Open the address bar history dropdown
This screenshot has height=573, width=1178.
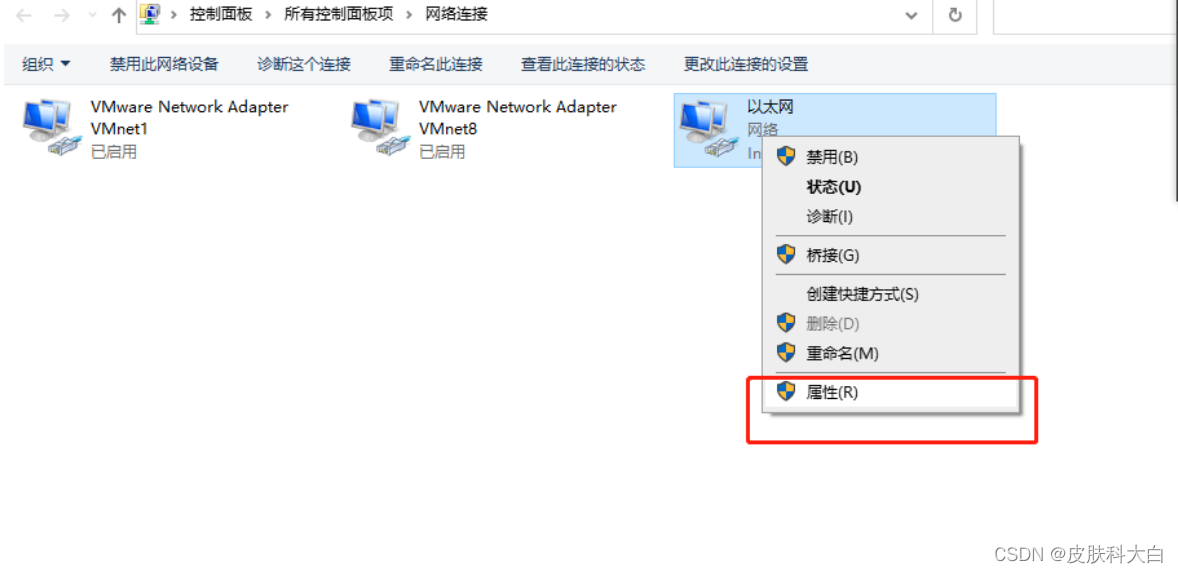click(x=912, y=15)
